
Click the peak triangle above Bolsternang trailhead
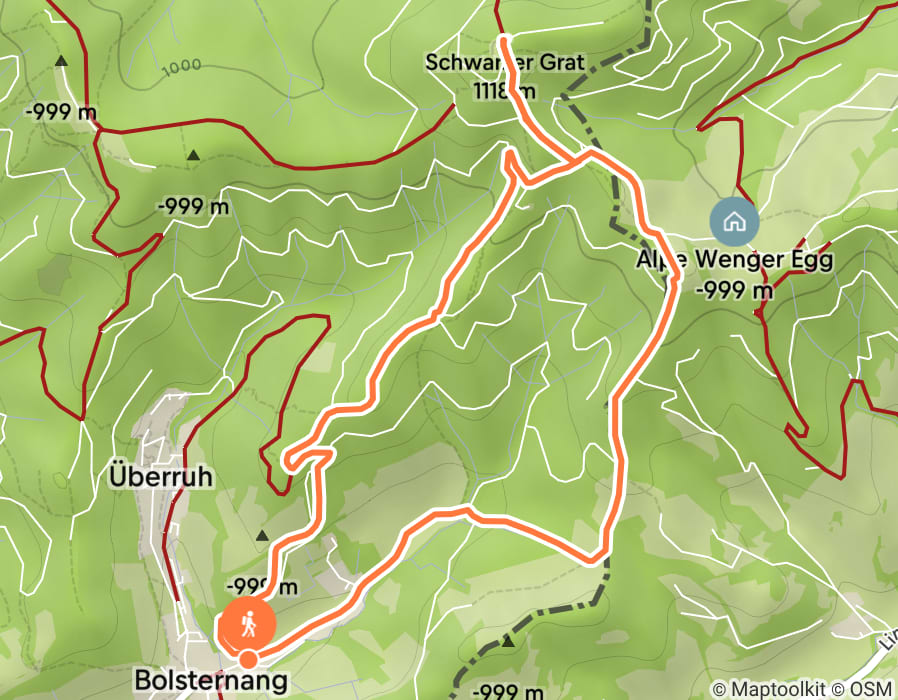tap(262, 536)
